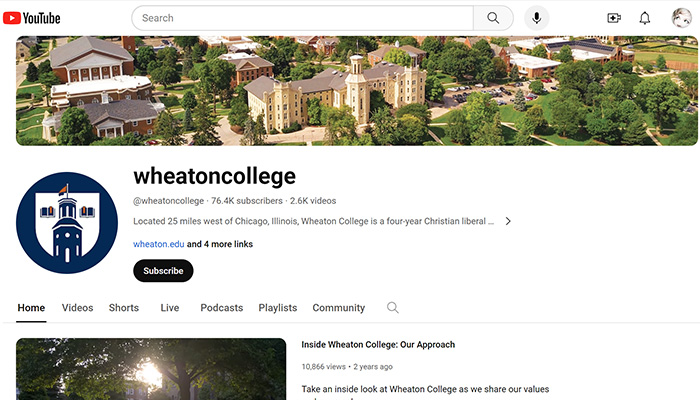The height and width of the screenshot is (400, 700).
Task: Open the Community tab
Action: click(338, 308)
